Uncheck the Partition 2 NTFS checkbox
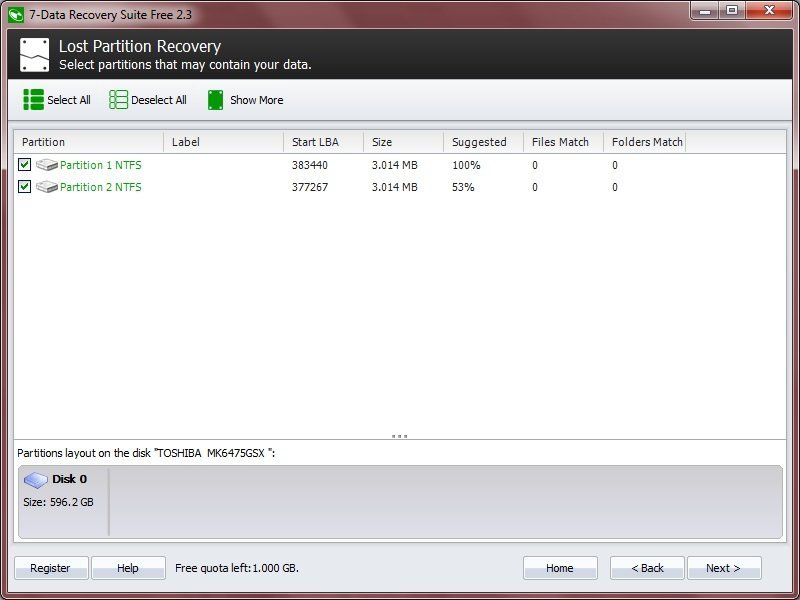Image resolution: width=800 pixels, height=600 pixels. pos(24,187)
